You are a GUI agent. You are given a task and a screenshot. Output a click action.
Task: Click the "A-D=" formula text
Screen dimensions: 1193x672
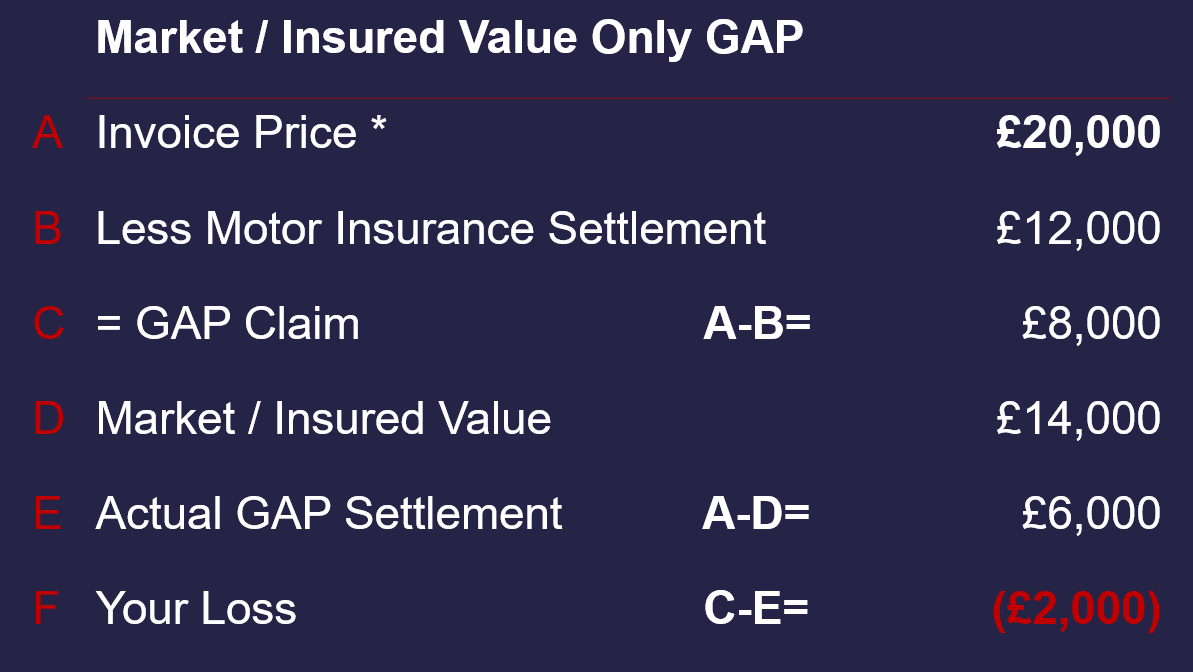(756, 514)
